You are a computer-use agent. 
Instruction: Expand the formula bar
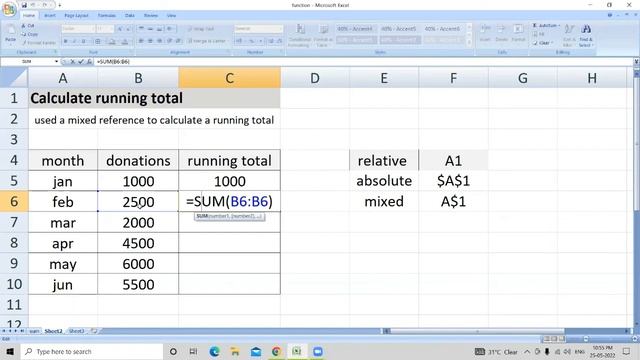(x=636, y=62)
